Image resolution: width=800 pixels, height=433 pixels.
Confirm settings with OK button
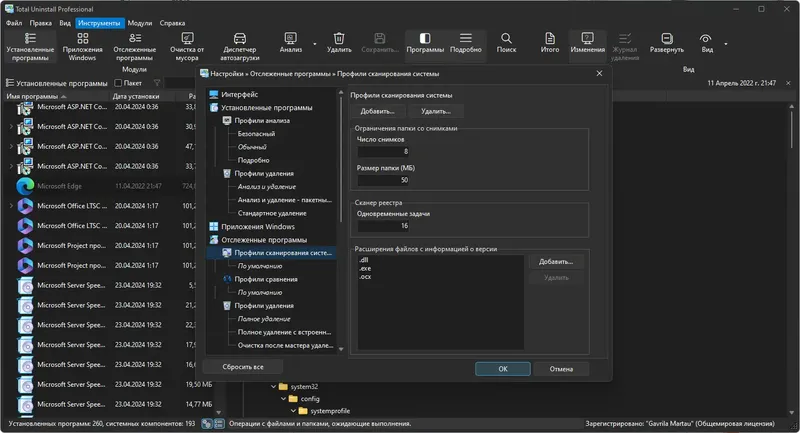tap(503, 369)
